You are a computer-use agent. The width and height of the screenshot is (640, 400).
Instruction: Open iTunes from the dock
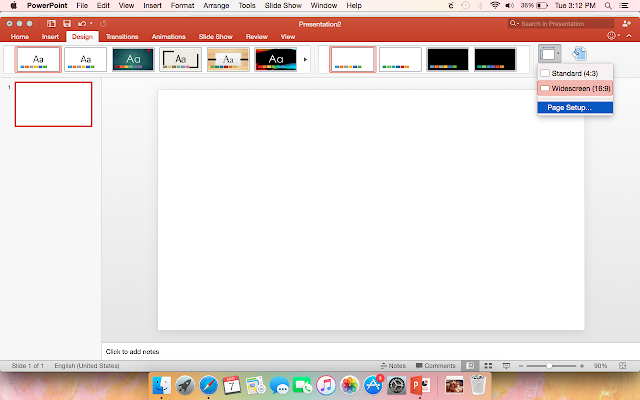point(326,385)
